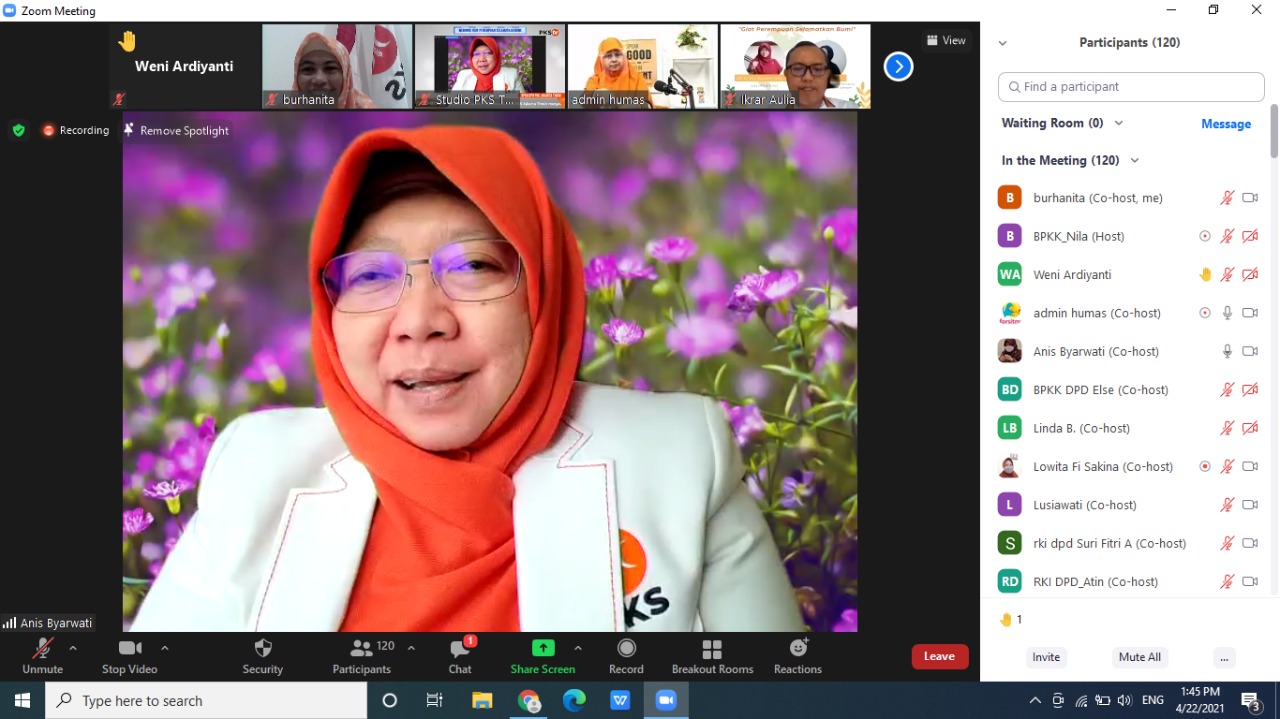Expand audio options arrow beside Unmute
Image resolution: width=1280 pixels, height=719 pixels.
coord(73,648)
